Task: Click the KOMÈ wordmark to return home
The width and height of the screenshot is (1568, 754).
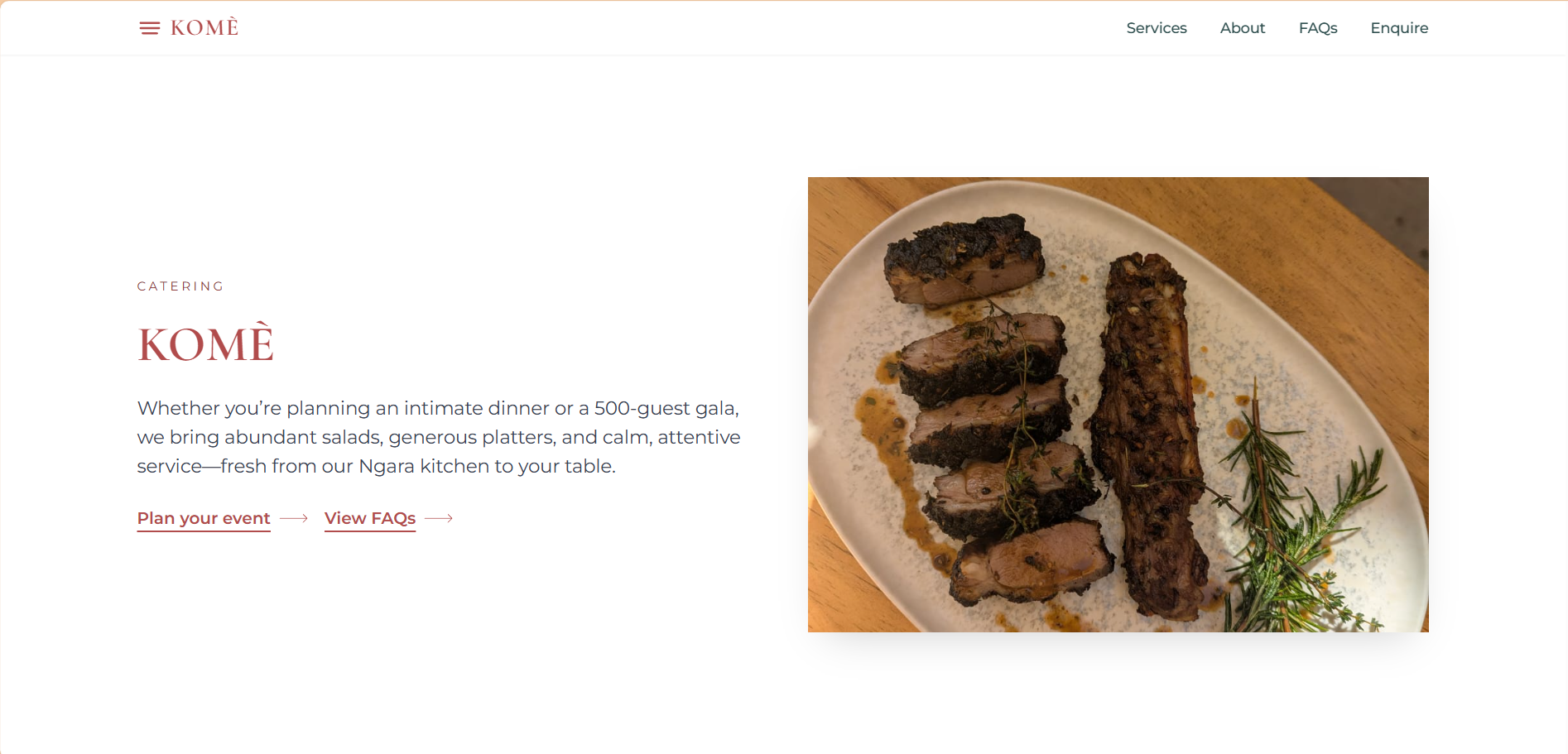Action: point(203,26)
